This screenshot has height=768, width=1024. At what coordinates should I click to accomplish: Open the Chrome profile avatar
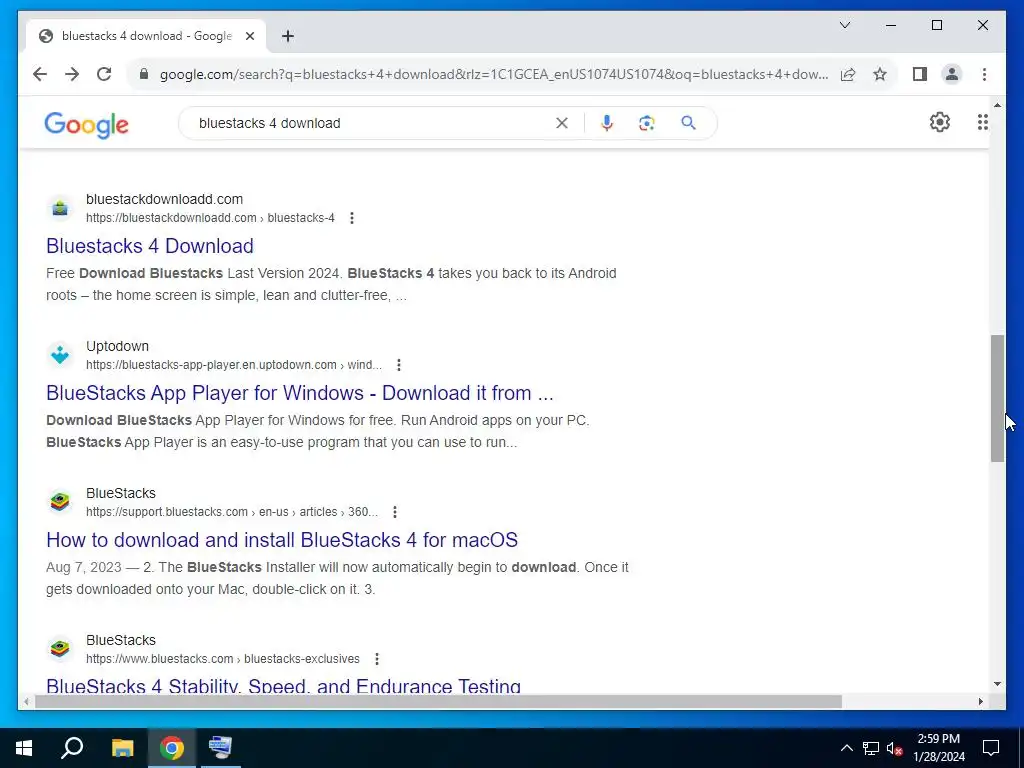pos(952,74)
